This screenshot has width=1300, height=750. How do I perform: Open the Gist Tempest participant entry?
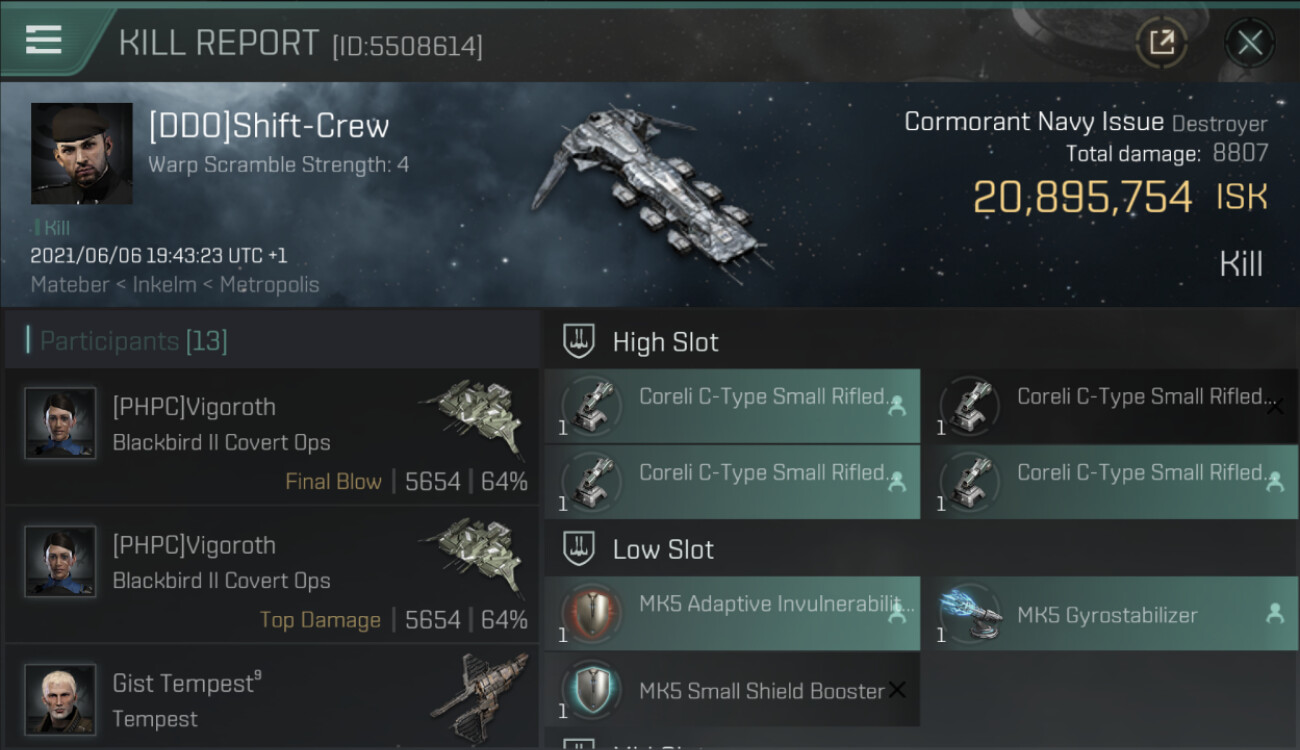[272, 698]
